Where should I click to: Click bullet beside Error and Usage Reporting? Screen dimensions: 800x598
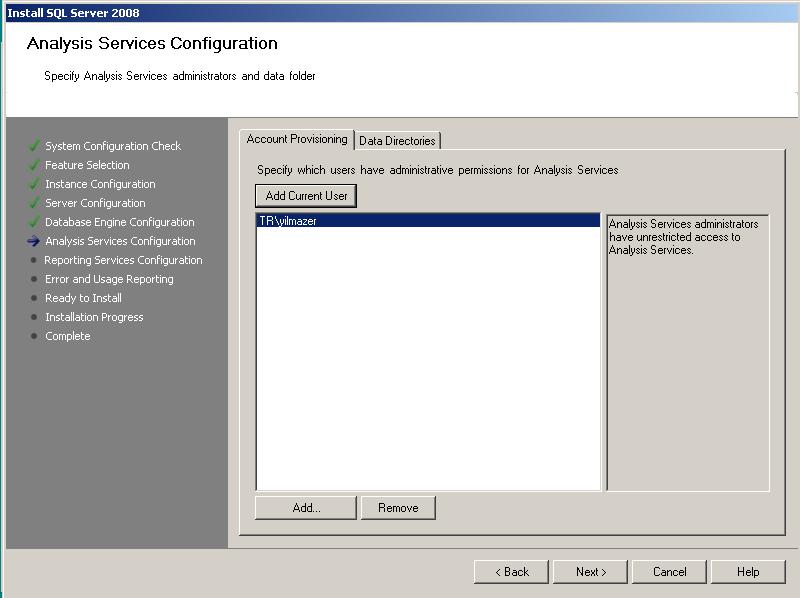click(x=34, y=279)
